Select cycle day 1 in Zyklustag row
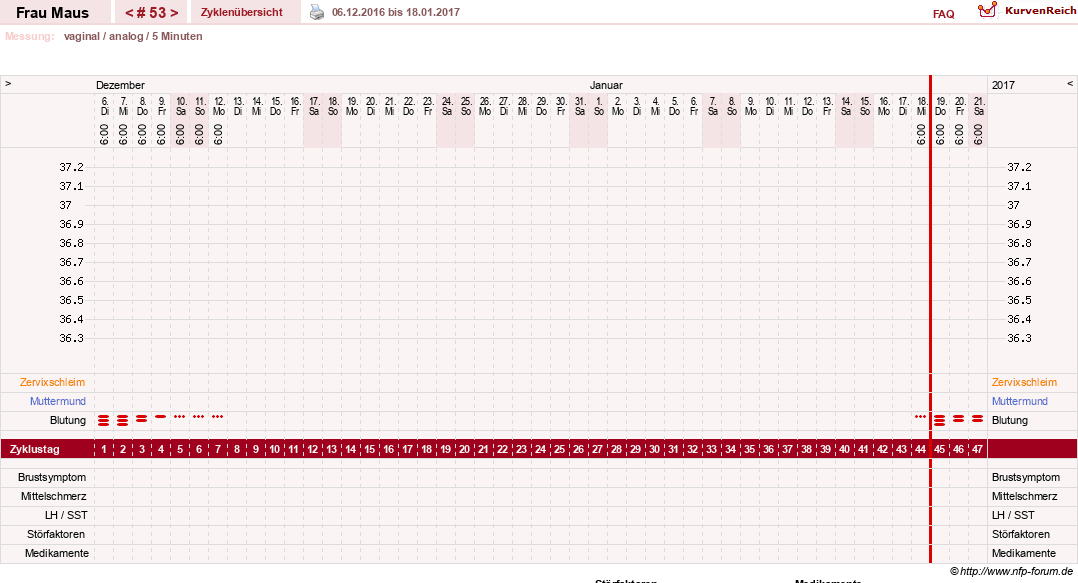Viewport: 1078px width, 583px height. pos(104,449)
